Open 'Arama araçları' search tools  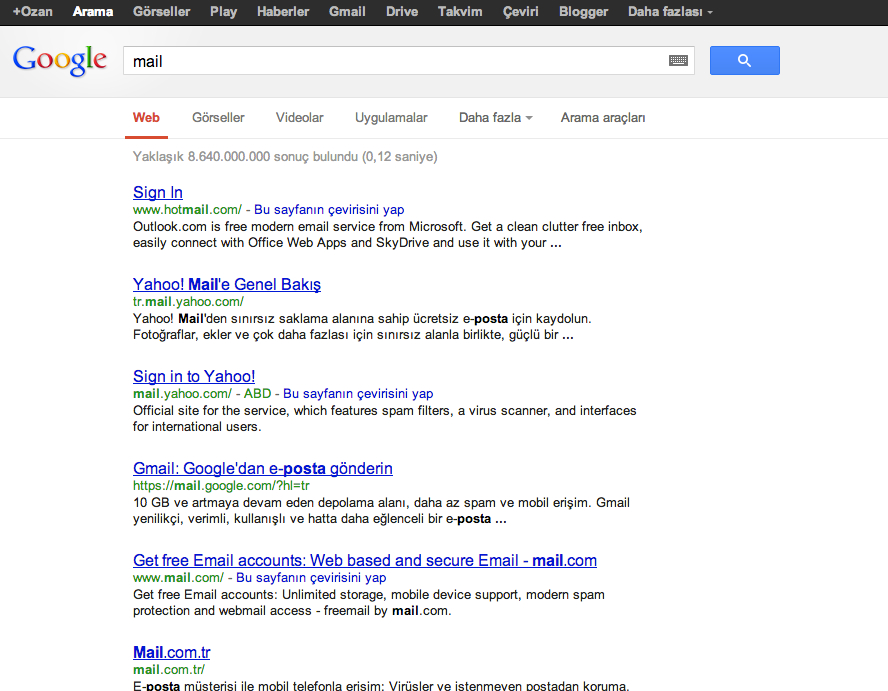click(x=603, y=118)
